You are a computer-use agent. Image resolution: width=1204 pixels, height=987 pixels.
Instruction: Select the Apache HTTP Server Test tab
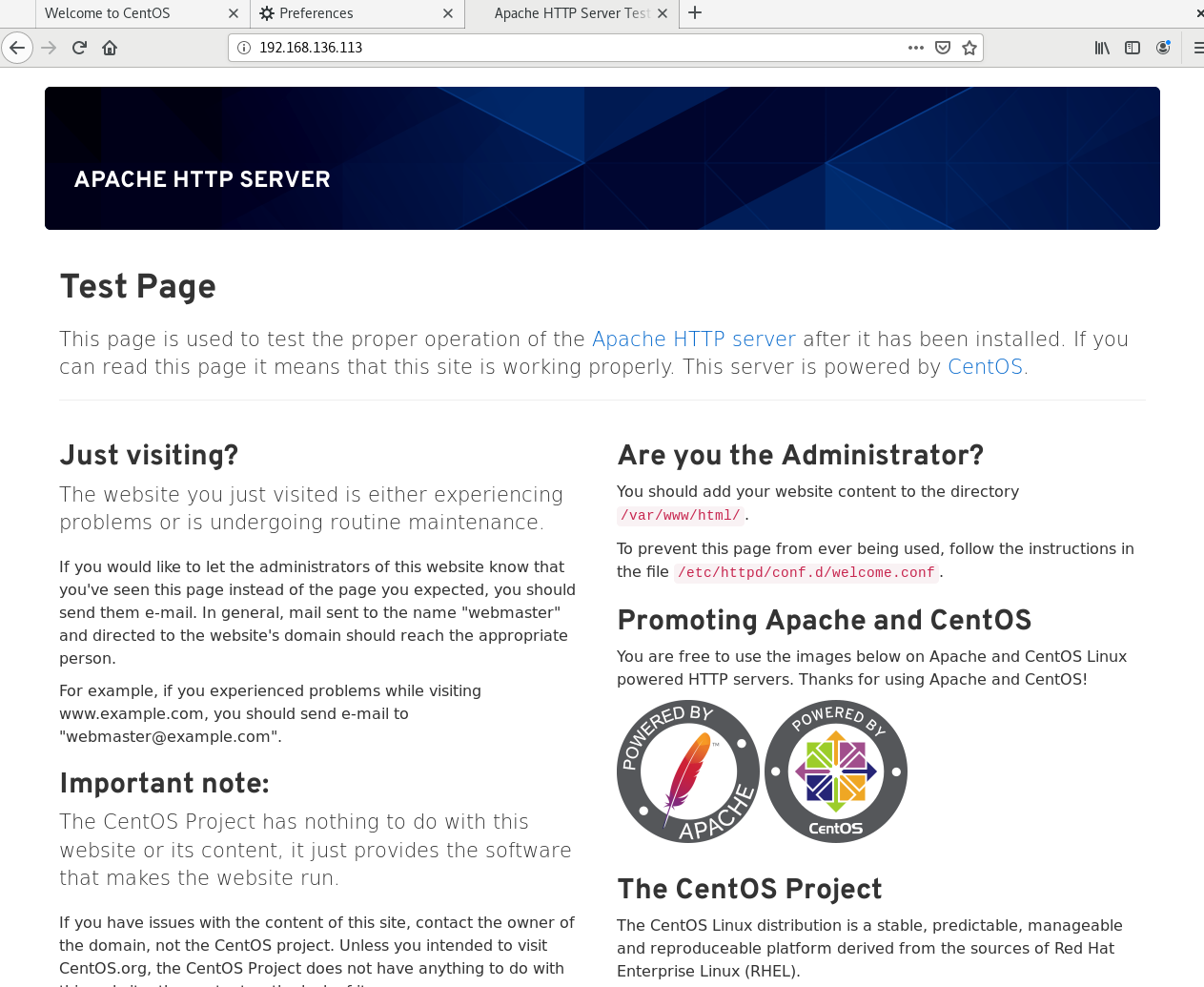[x=572, y=13]
